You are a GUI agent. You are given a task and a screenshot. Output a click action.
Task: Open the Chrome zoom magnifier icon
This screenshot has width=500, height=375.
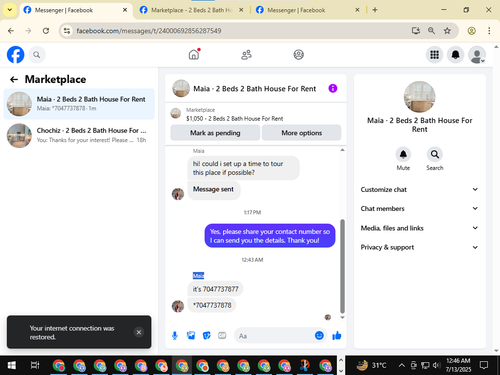click(431, 31)
